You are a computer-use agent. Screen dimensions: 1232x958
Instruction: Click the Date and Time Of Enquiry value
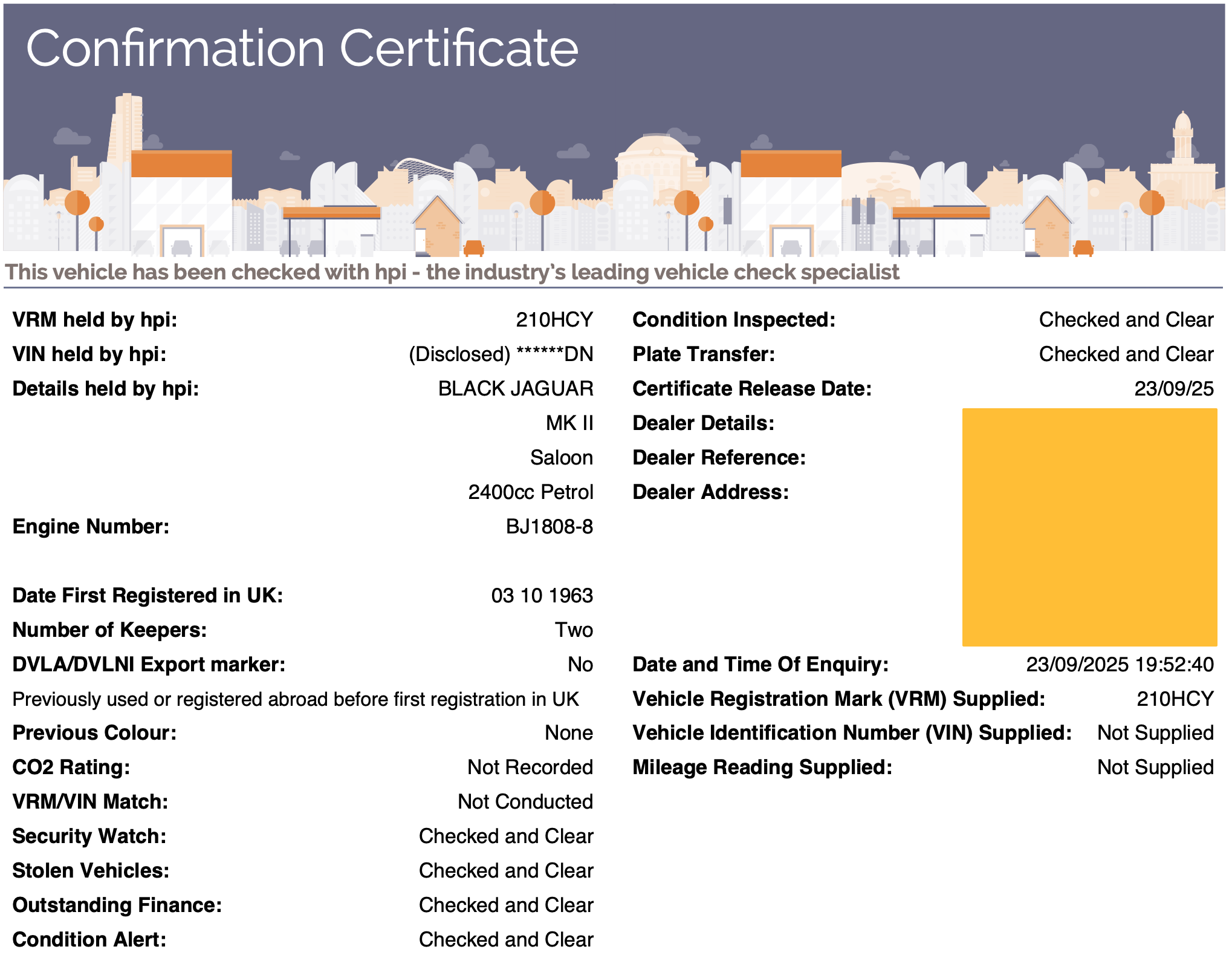(x=1120, y=665)
